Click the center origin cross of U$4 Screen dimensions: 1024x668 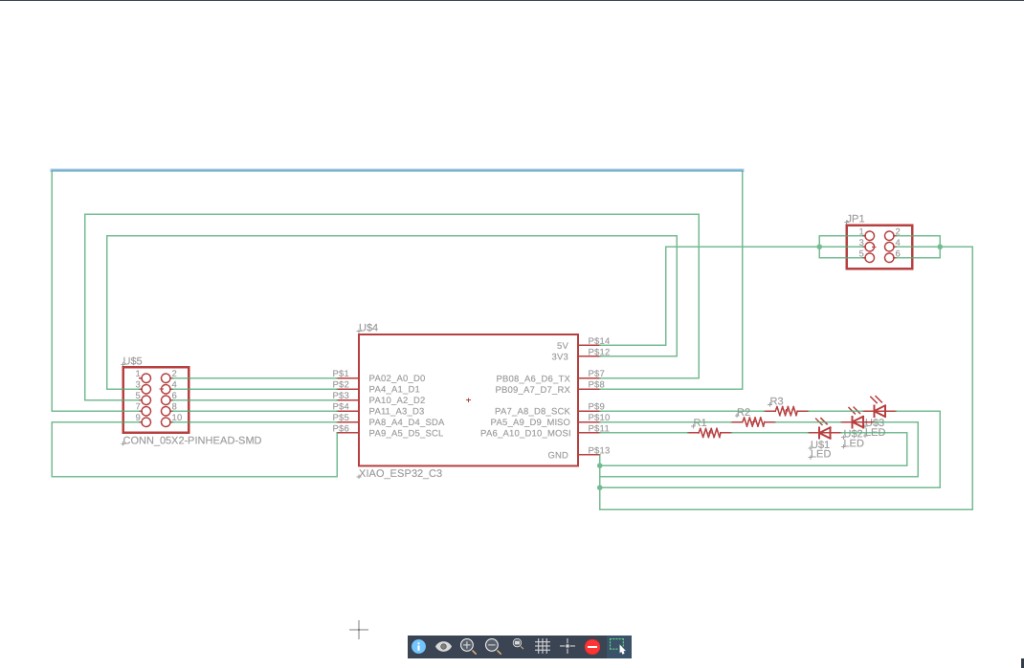pyautogui.click(x=468, y=400)
